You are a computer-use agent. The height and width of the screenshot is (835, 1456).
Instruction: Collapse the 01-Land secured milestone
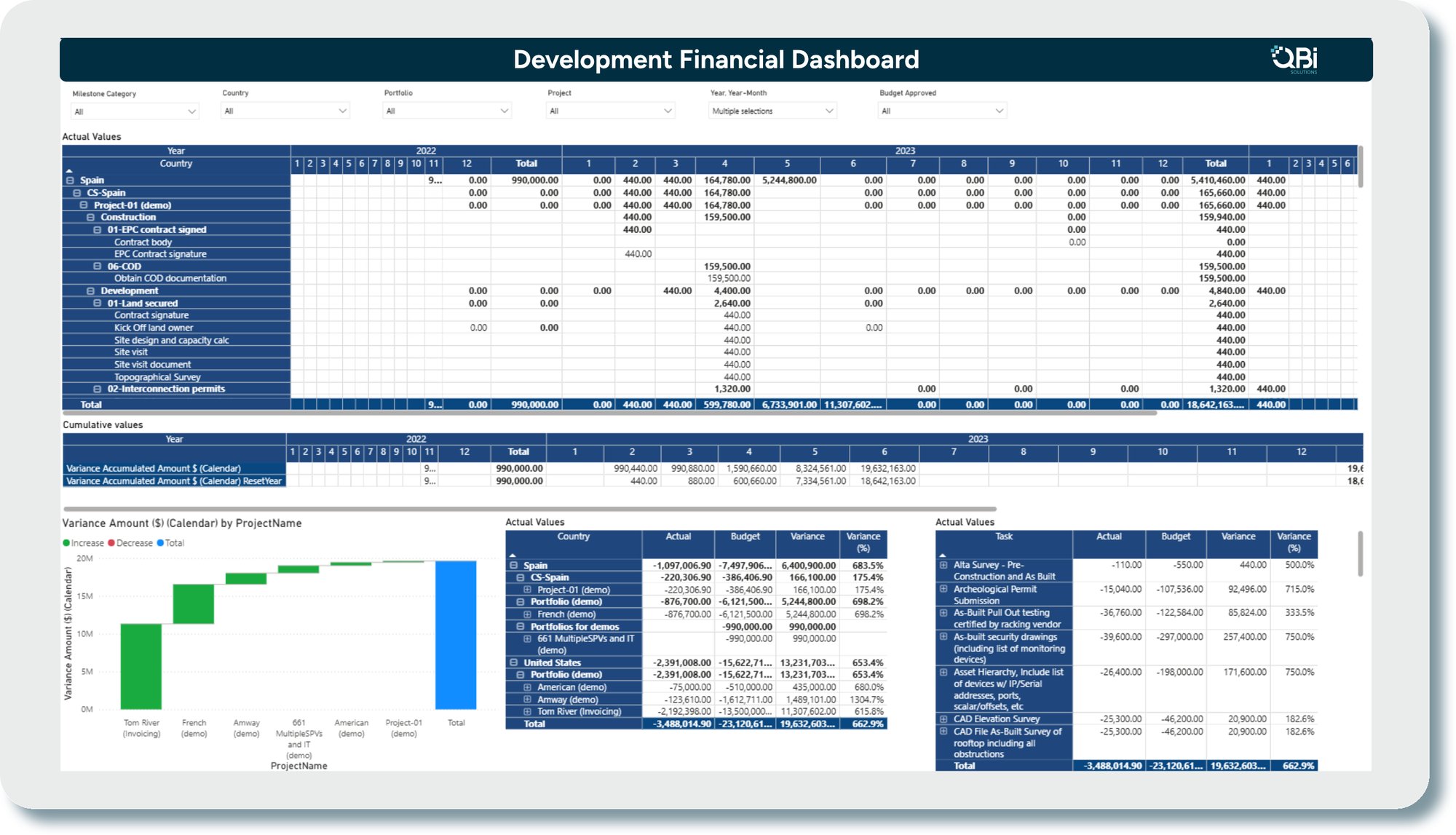(x=97, y=304)
